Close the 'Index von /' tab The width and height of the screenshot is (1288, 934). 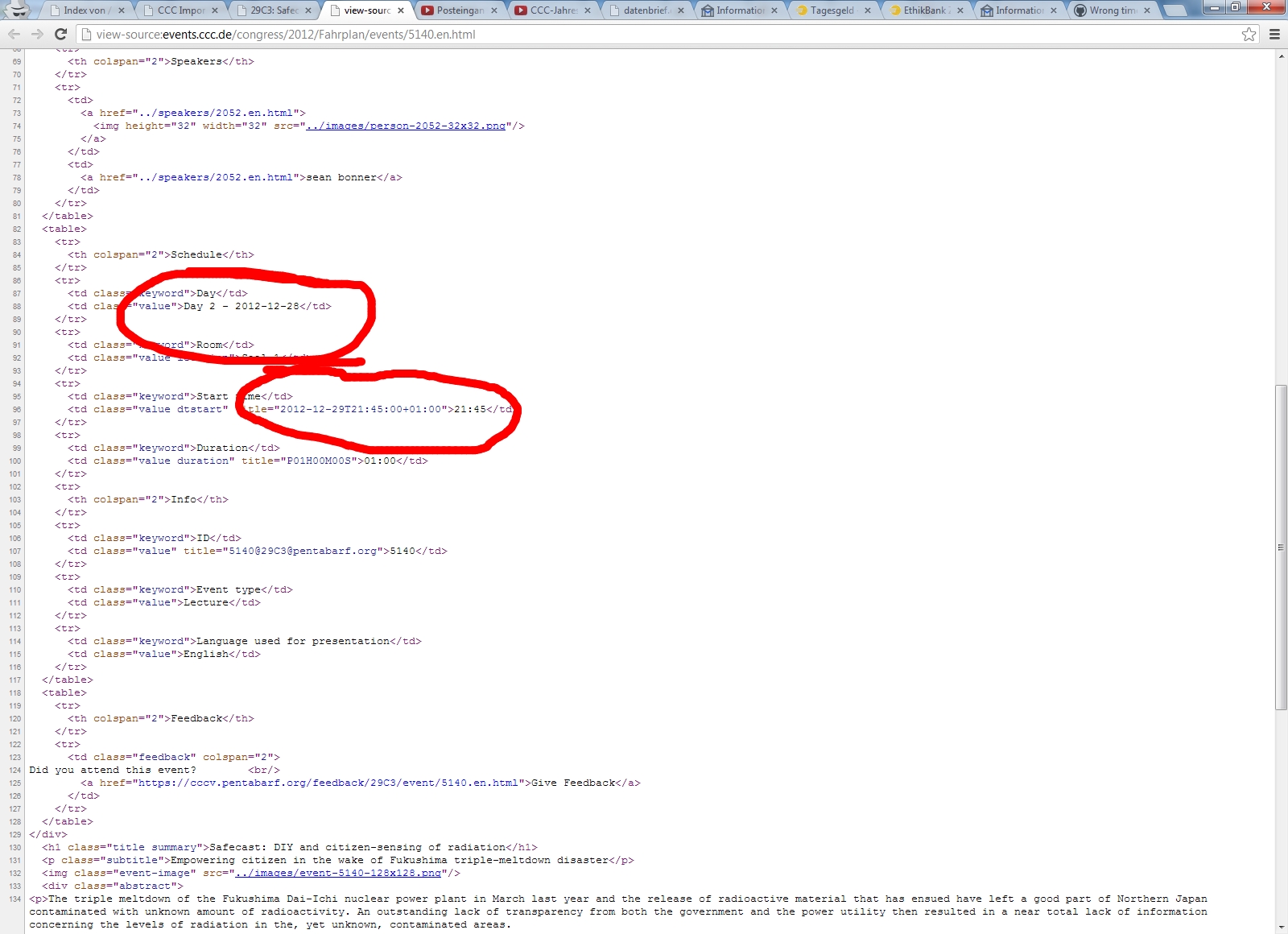pos(122,10)
